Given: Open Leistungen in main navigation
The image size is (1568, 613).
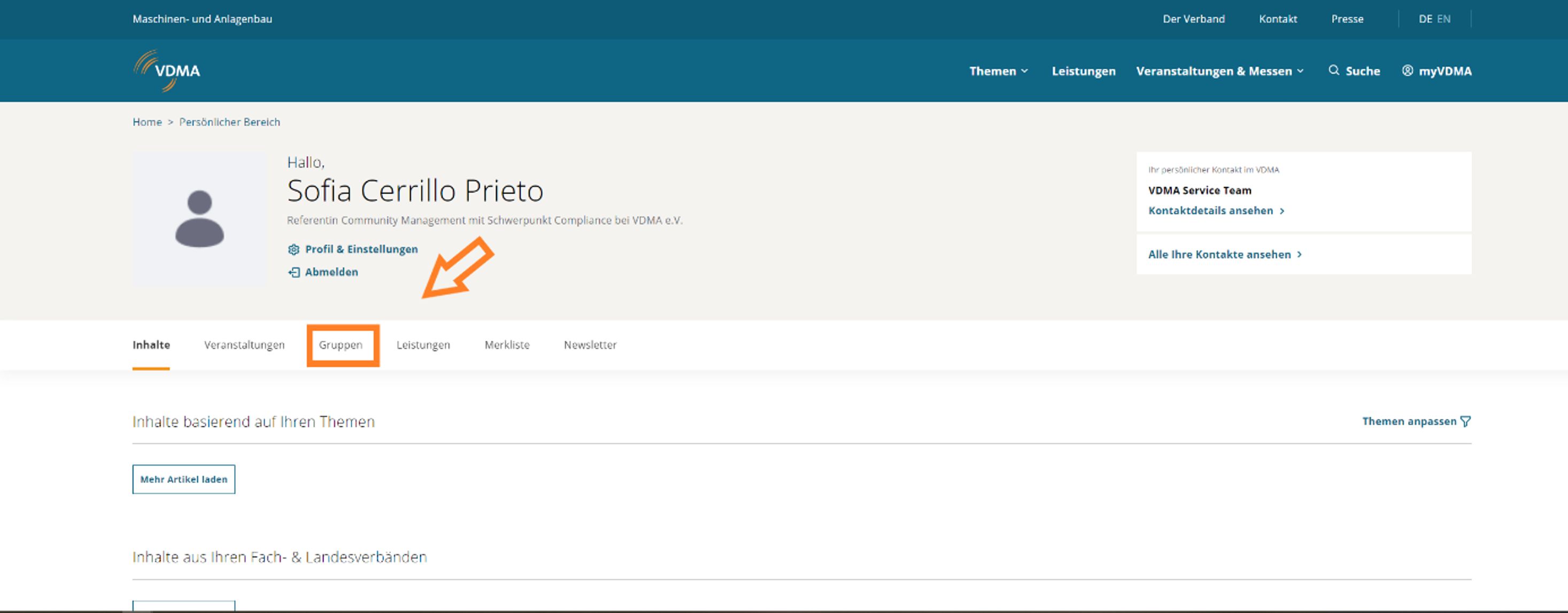Looking at the screenshot, I should pyautogui.click(x=1084, y=71).
